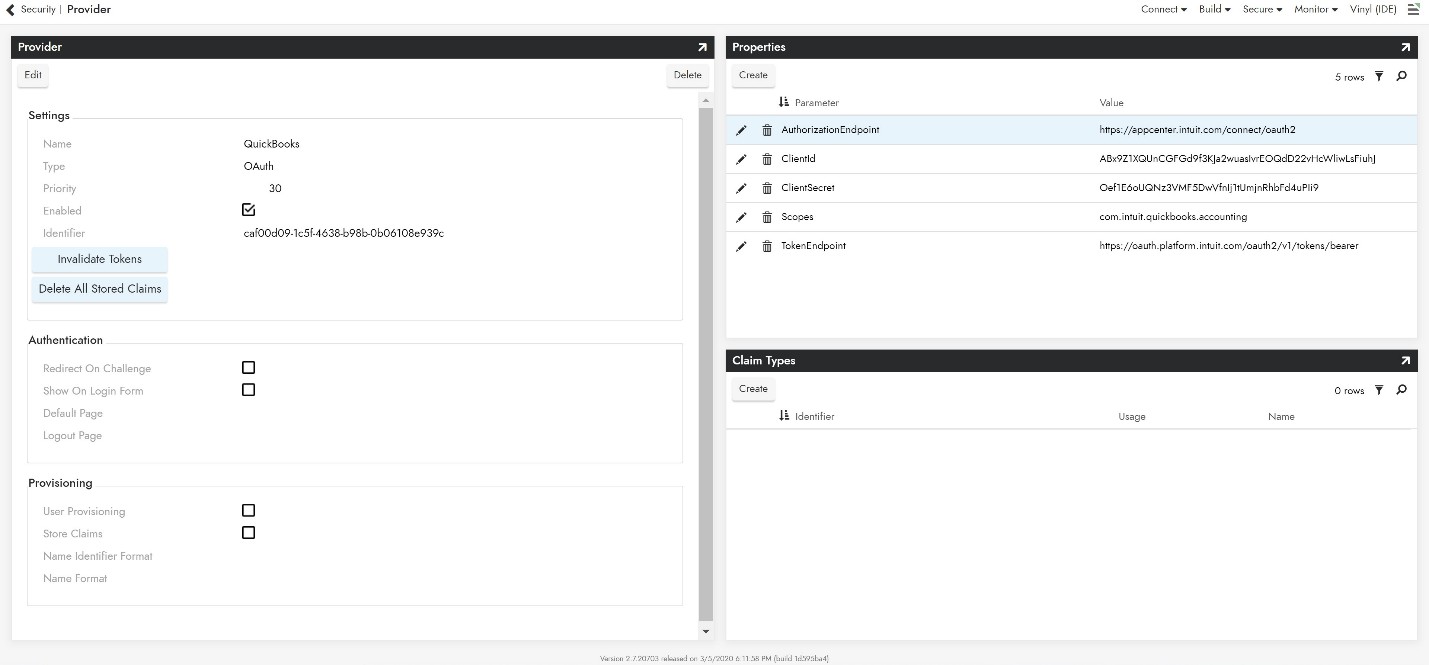The height and width of the screenshot is (665, 1429).
Task: Open the Connect dropdown menu
Action: pyautogui.click(x=1163, y=9)
